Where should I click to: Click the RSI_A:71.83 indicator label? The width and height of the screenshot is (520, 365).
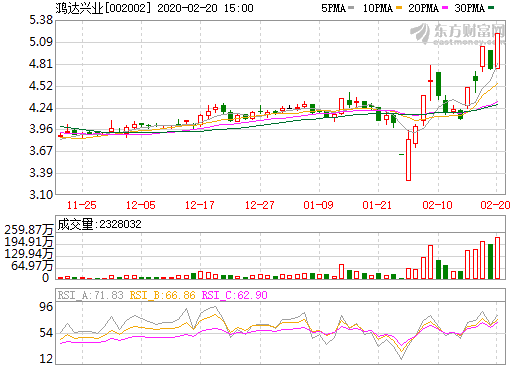click(x=91, y=295)
